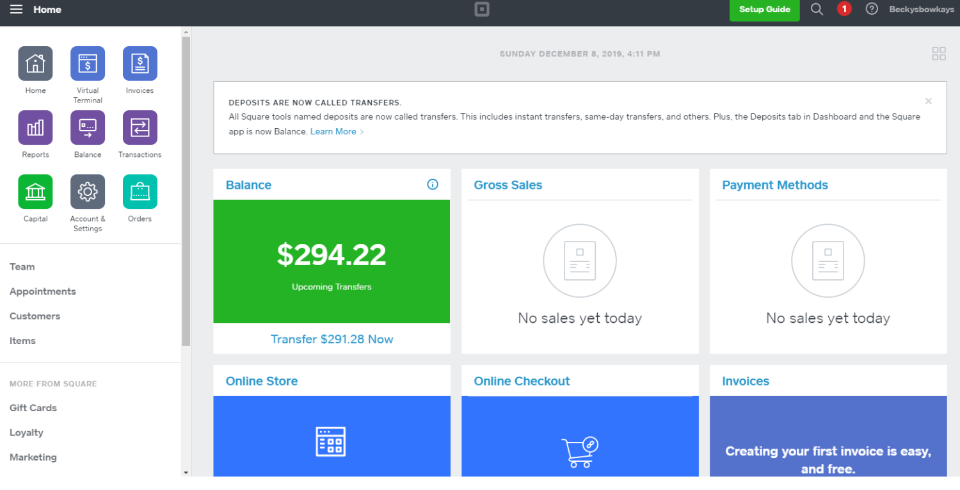Click the Setup Guide button
The image size is (960, 490).
[764, 10]
